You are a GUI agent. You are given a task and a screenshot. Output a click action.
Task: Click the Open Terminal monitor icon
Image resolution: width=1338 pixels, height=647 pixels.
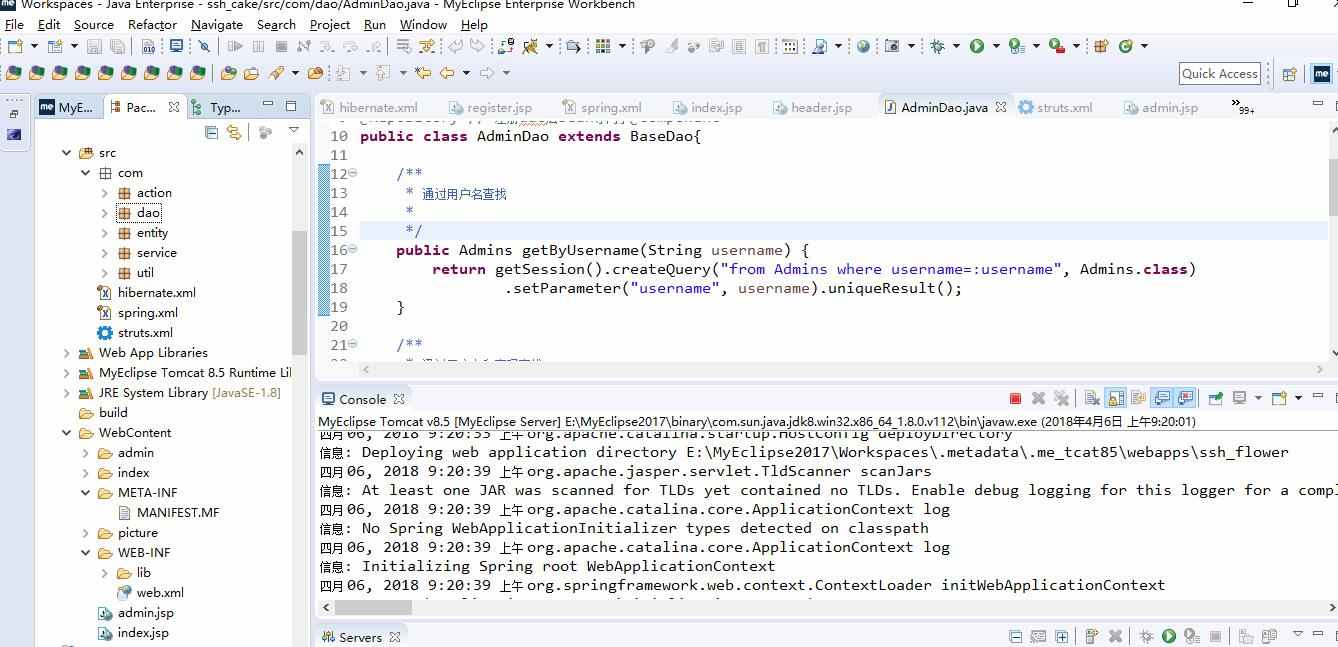(x=176, y=46)
